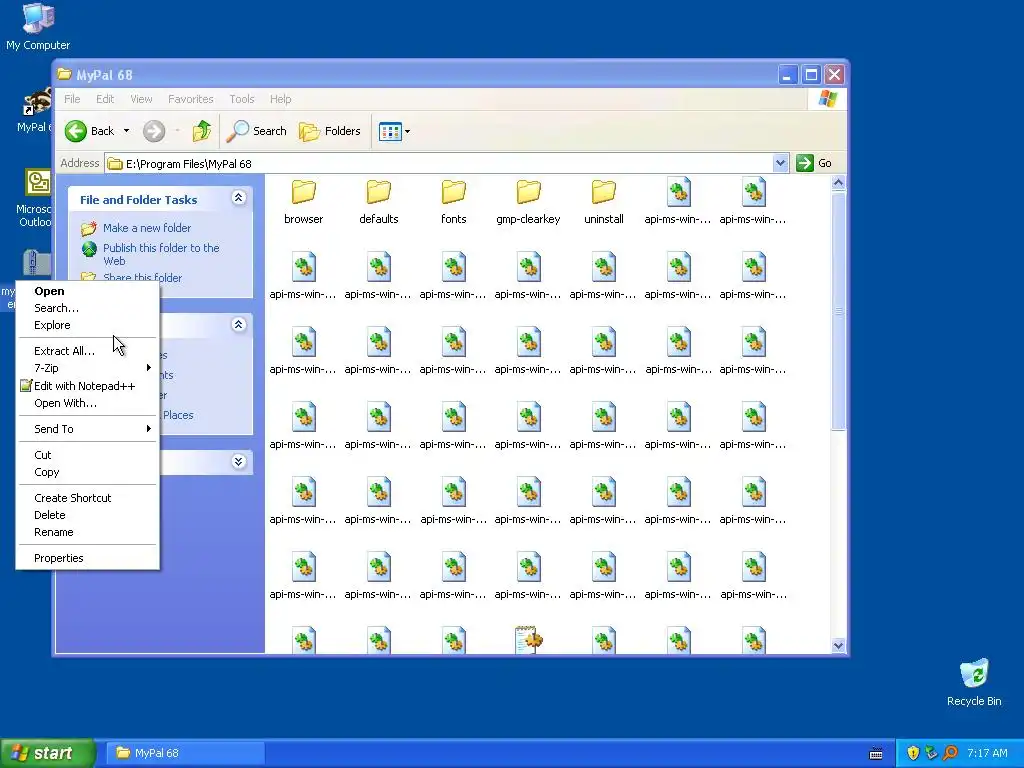Expand the 7-Zip submenu

click(x=88, y=368)
